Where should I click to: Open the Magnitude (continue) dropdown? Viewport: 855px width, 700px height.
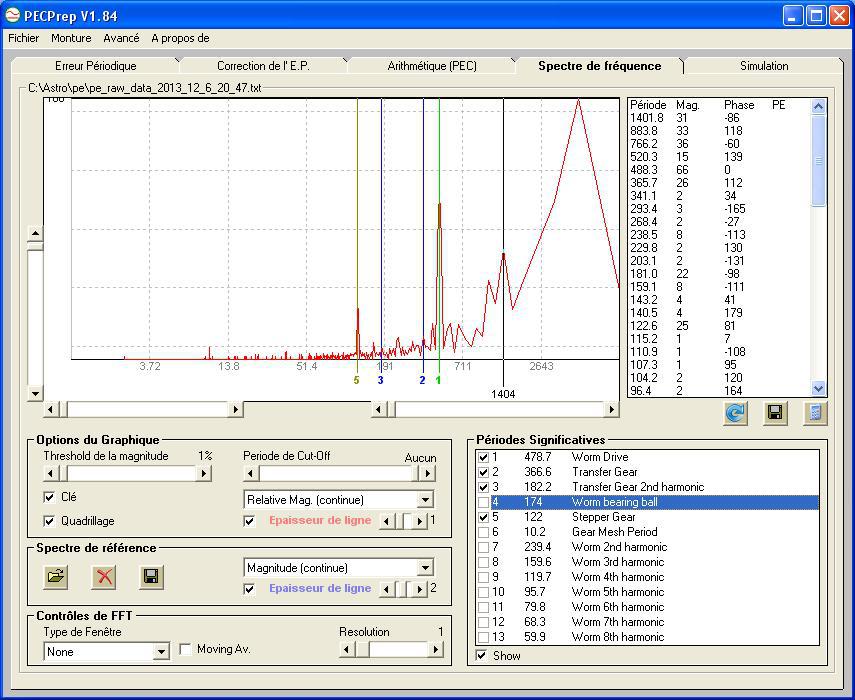point(425,568)
